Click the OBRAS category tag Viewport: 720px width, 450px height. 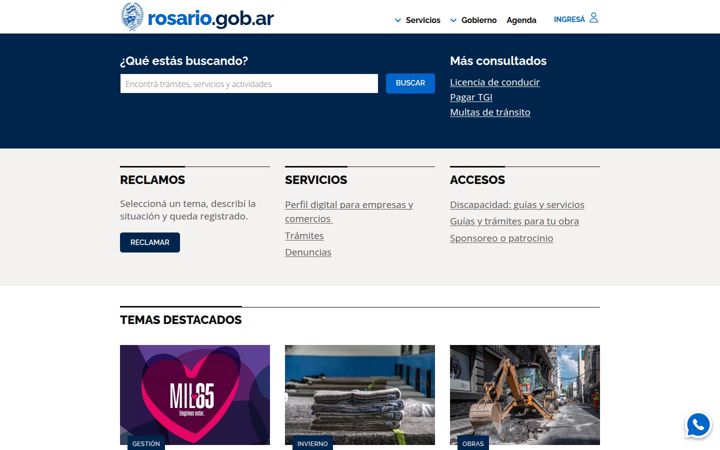click(x=473, y=443)
